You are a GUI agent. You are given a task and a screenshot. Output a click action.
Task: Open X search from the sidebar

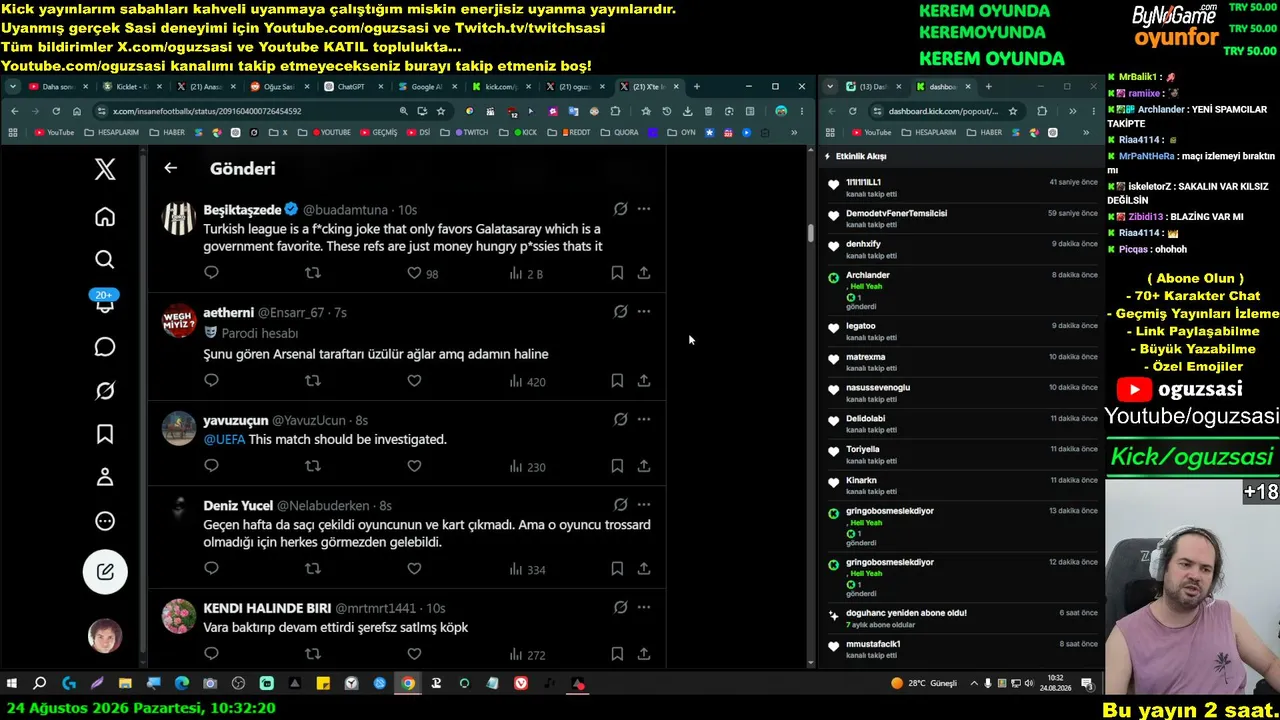105,260
